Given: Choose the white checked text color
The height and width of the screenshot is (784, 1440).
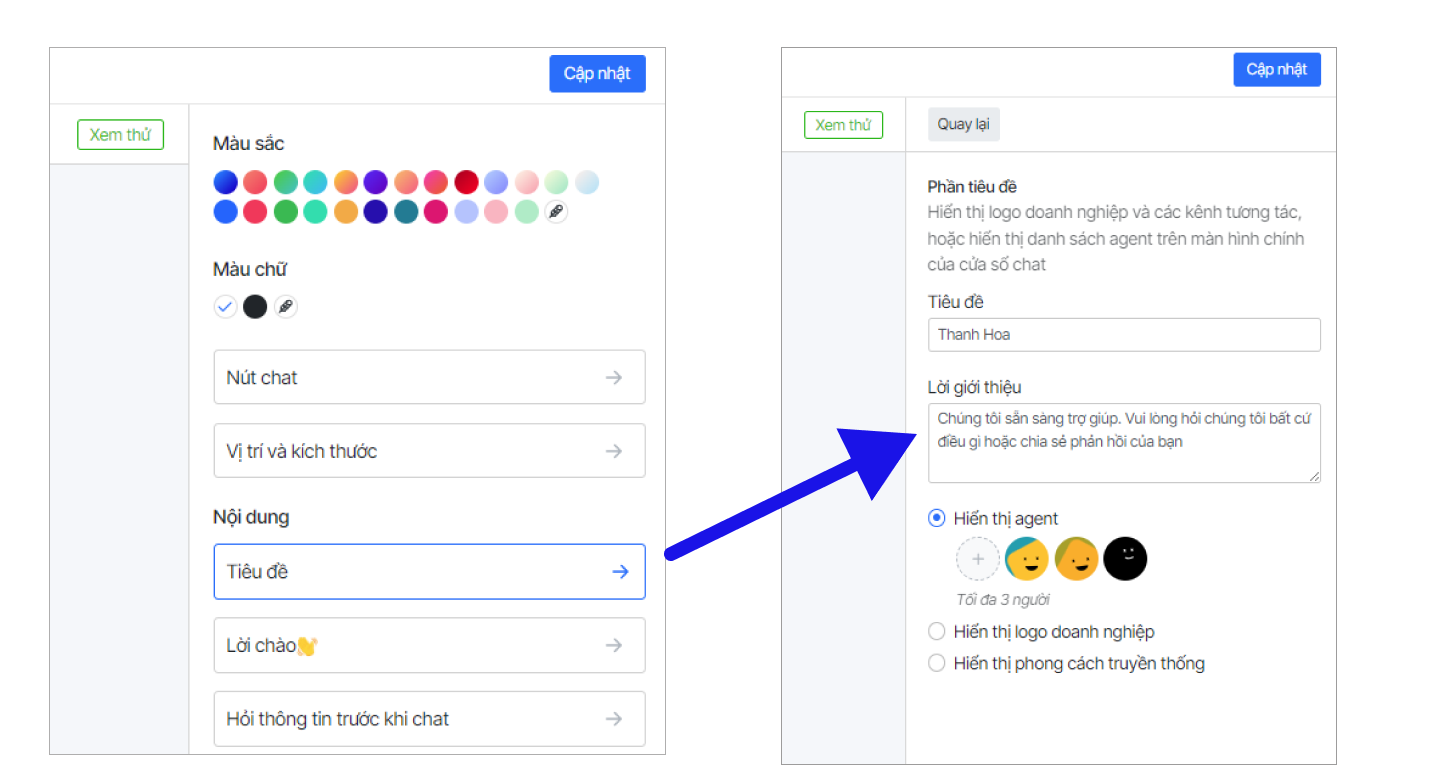Looking at the screenshot, I should pyautogui.click(x=225, y=307).
